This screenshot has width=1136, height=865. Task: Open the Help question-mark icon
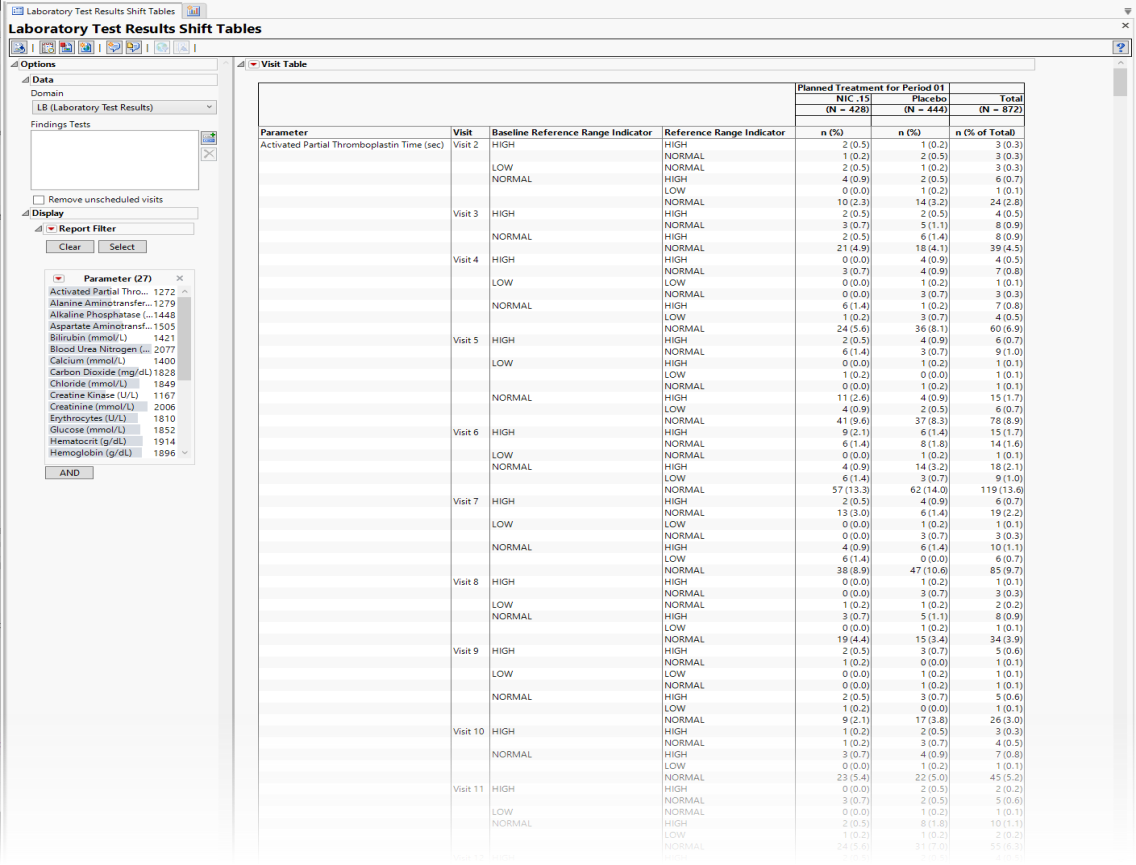(x=1121, y=46)
